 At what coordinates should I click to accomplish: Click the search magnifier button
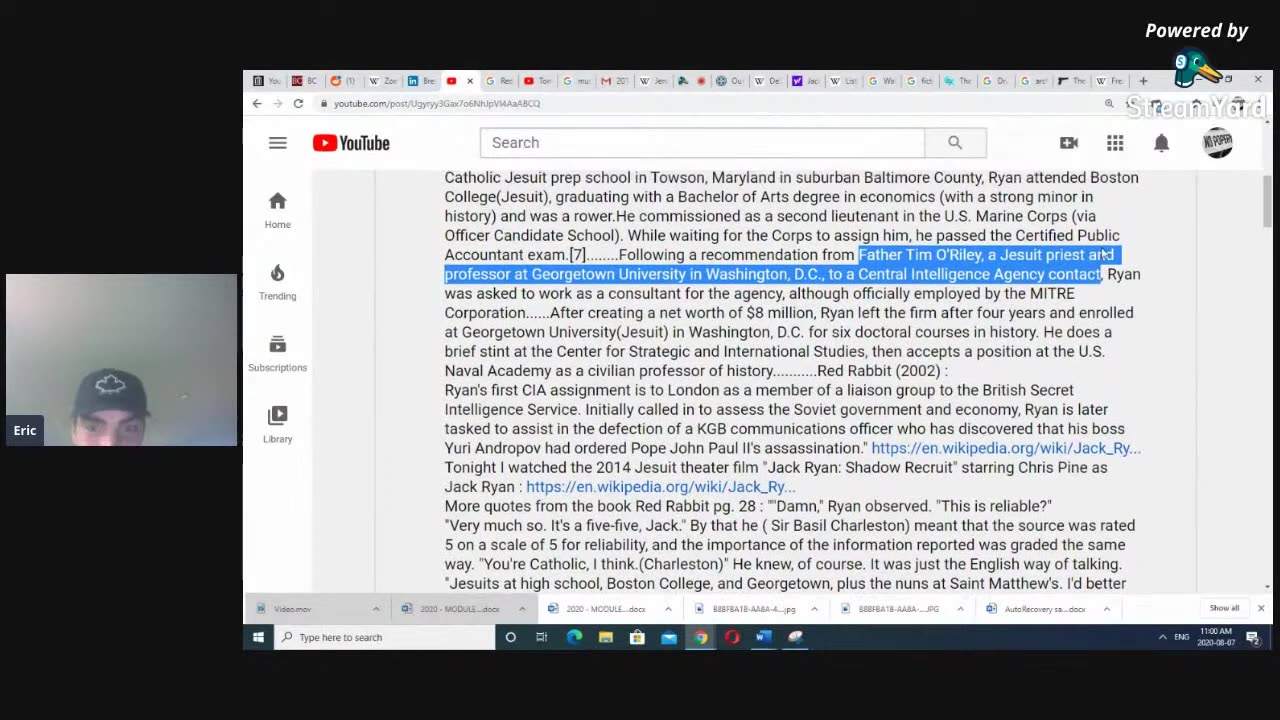coord(955,143)
